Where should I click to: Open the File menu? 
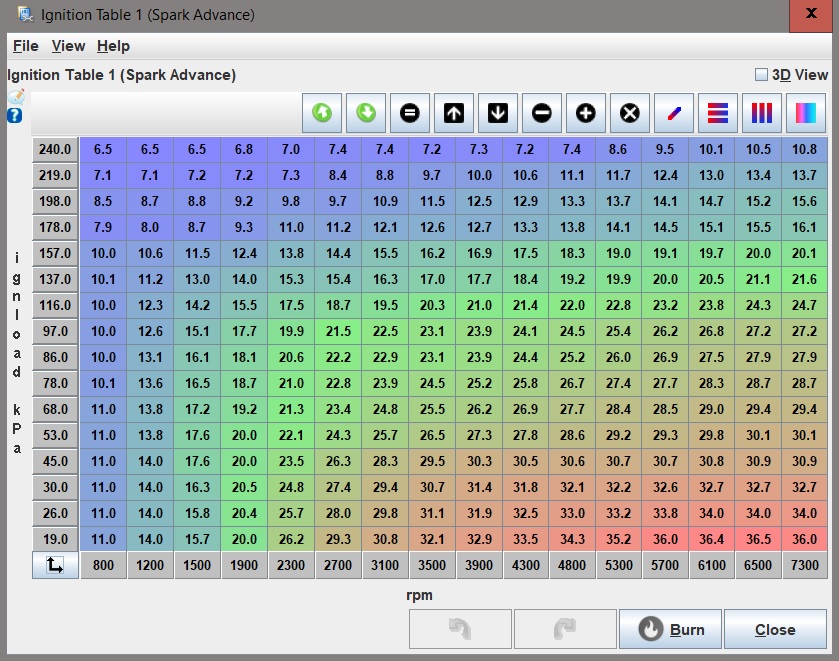tap(25, 46)
